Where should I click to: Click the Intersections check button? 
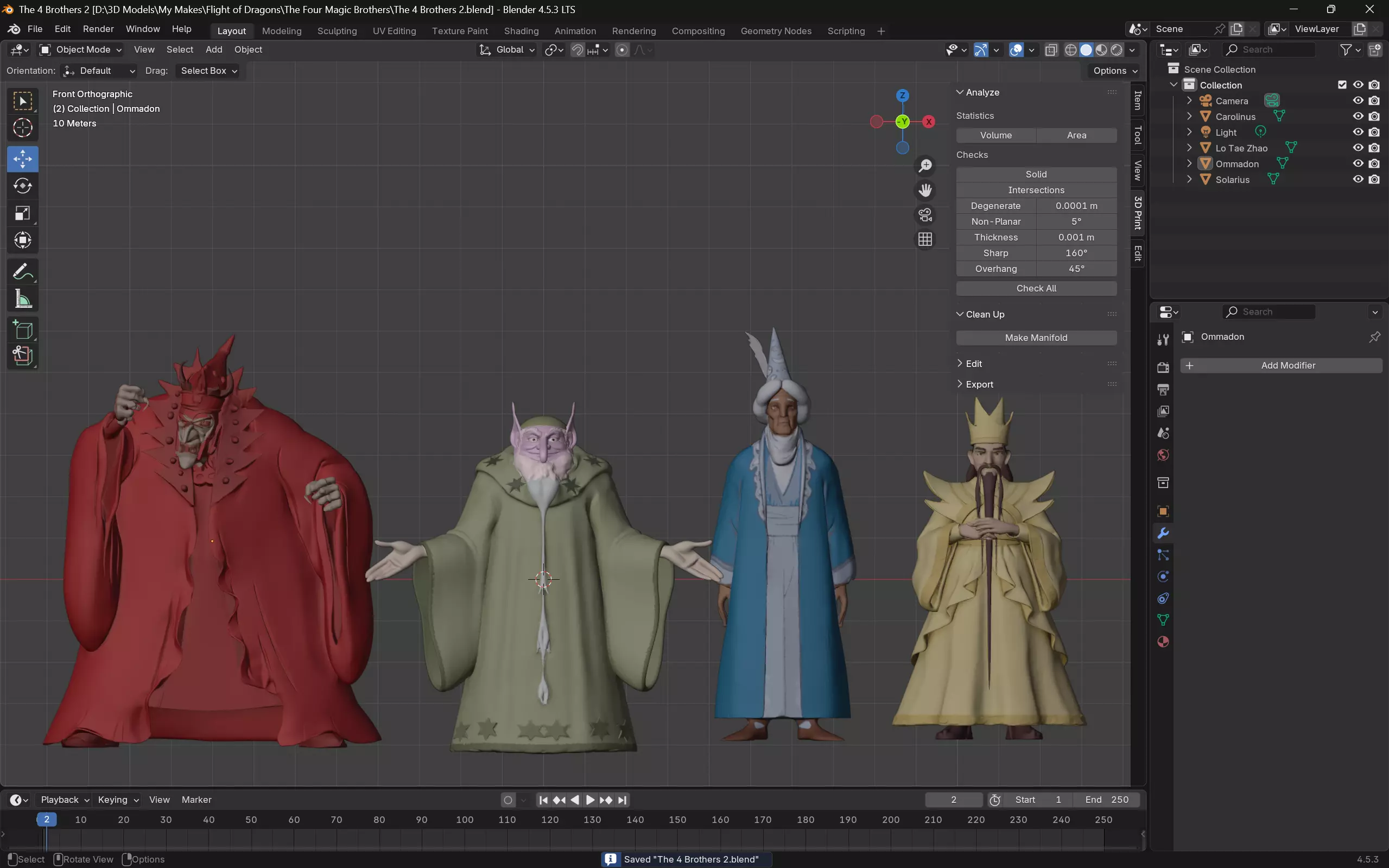pyautogui.click(x=1036, y=190)
